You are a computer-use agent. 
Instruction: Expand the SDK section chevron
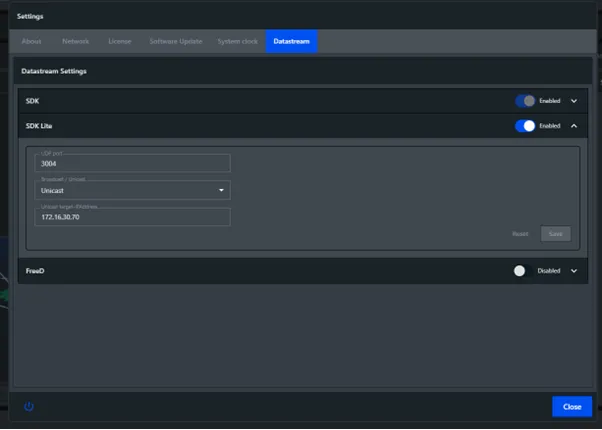click(x=574, y=101)
